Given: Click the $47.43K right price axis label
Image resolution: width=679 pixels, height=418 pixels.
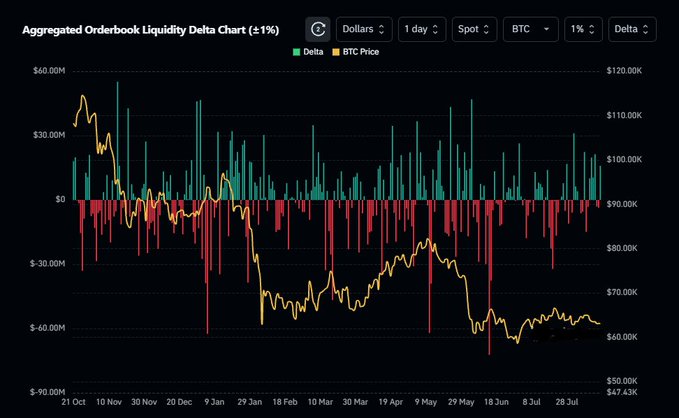Looking at the screenshot, I should pos(622,392).
